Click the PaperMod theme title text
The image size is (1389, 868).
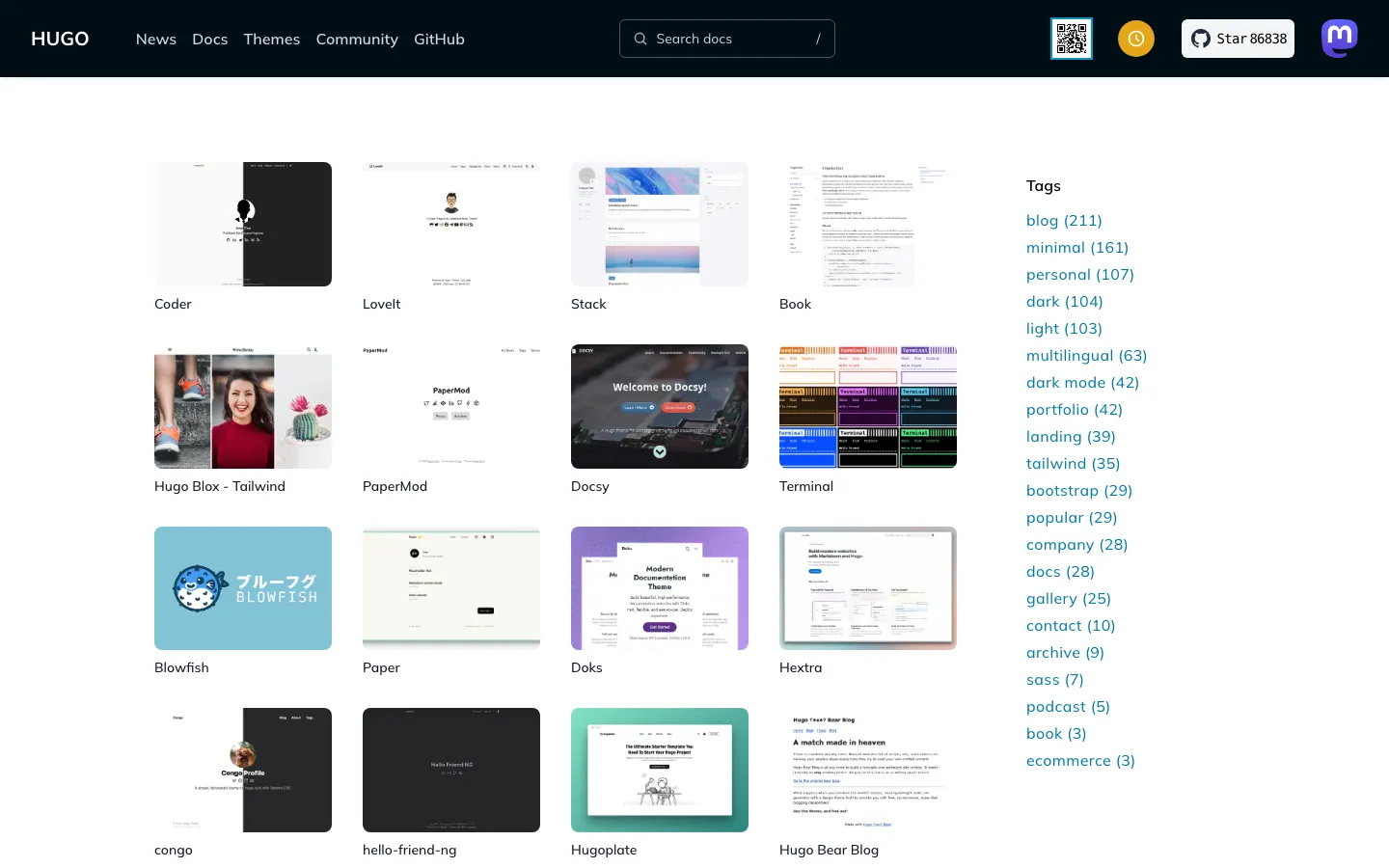click(395, 486)
